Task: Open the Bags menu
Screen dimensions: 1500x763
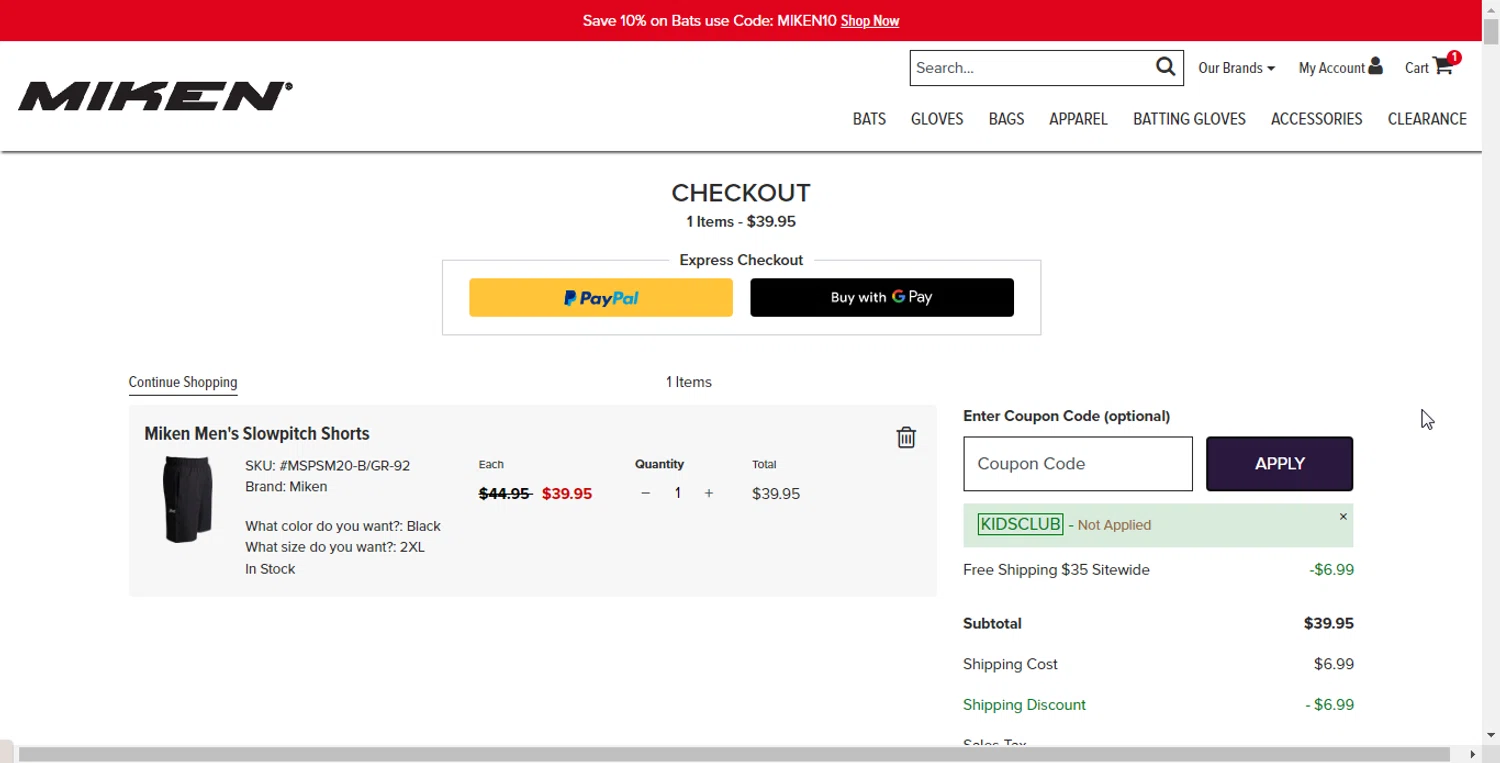Action: [x=1006, y=119]
